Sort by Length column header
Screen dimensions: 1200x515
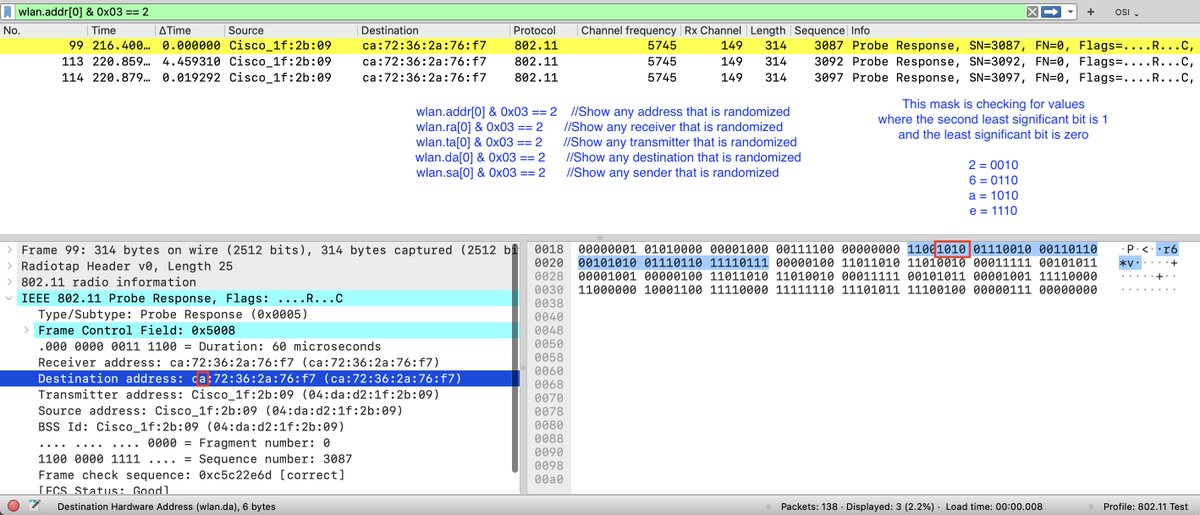(768, 31)
